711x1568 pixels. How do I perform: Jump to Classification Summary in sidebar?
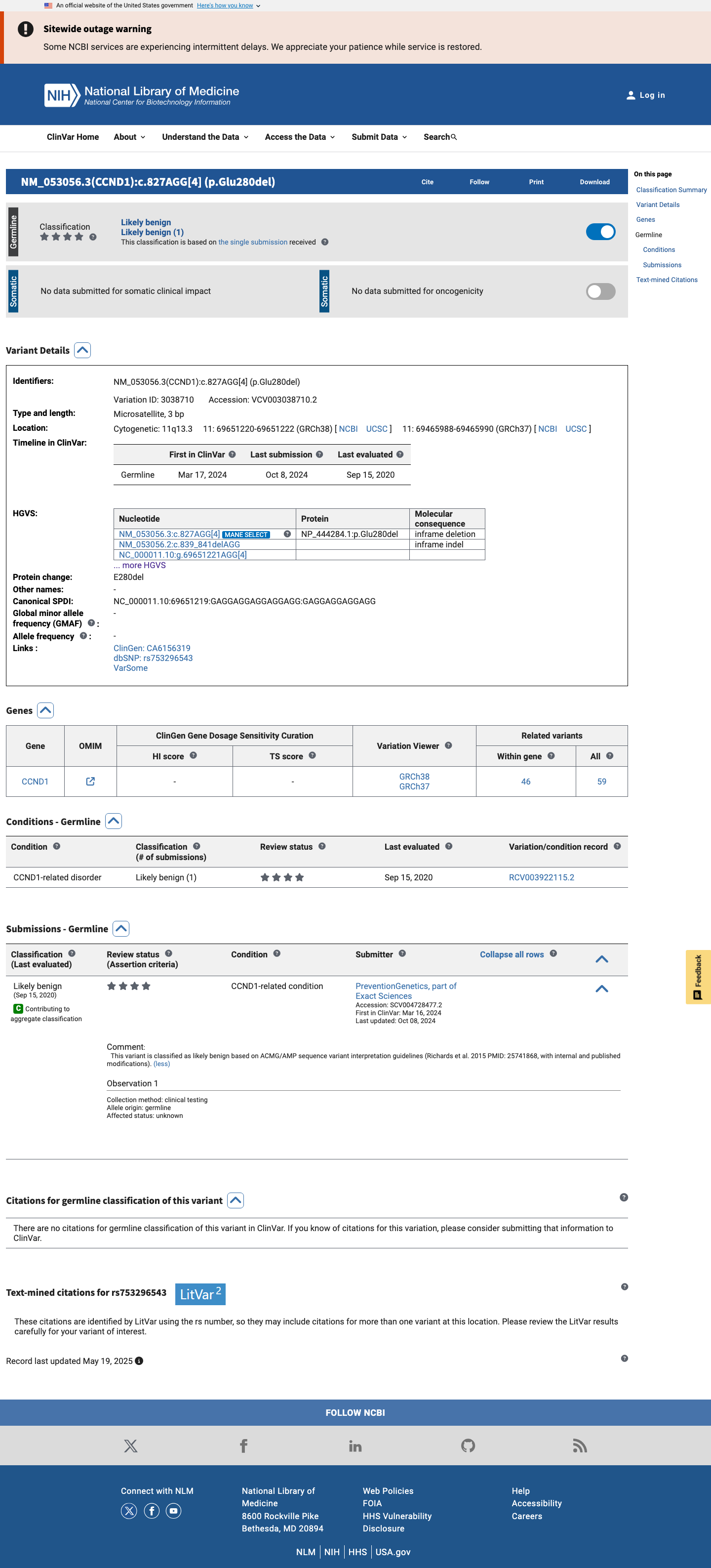671,190
